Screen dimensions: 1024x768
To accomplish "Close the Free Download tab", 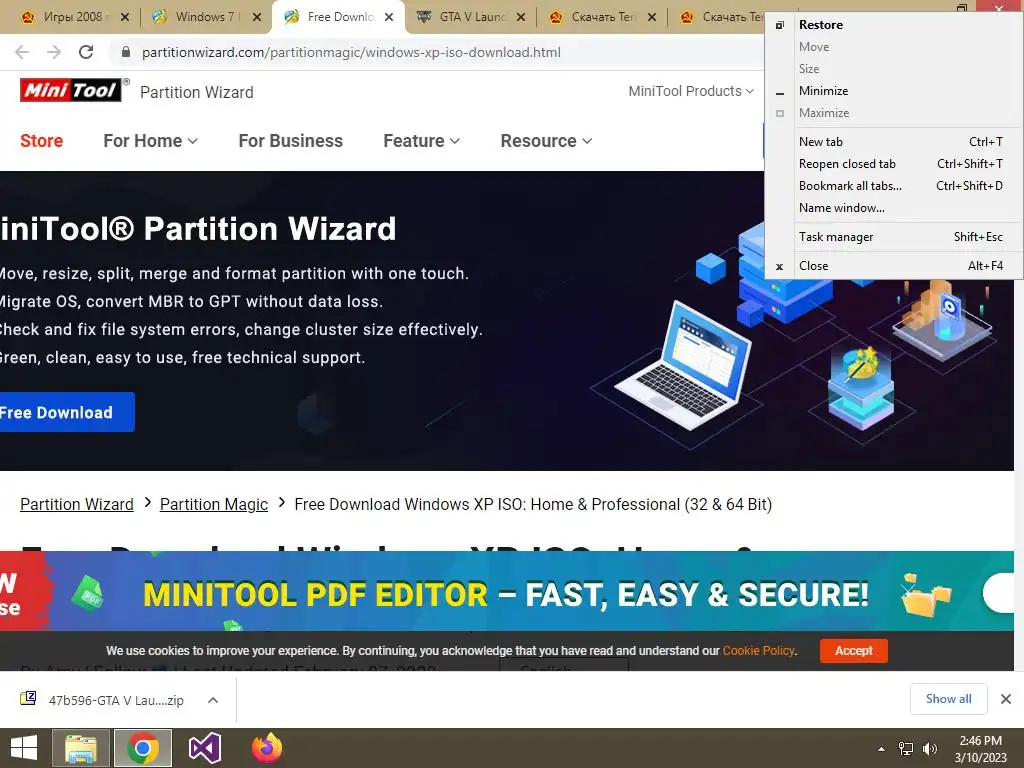I will click(x=389, y=17).
